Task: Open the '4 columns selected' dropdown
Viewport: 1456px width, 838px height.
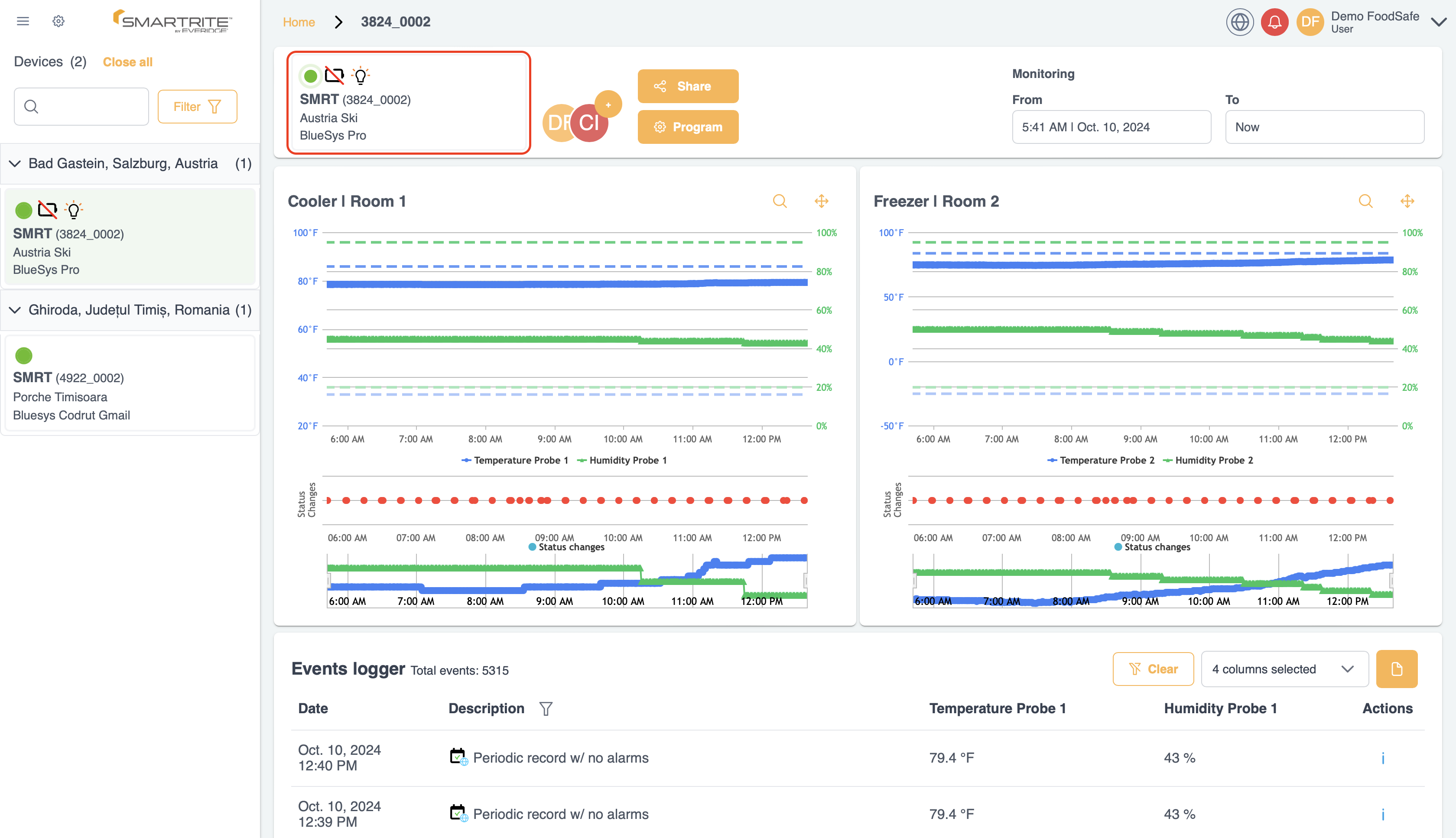Action: pyautogui.click(x=1284, y=669)
